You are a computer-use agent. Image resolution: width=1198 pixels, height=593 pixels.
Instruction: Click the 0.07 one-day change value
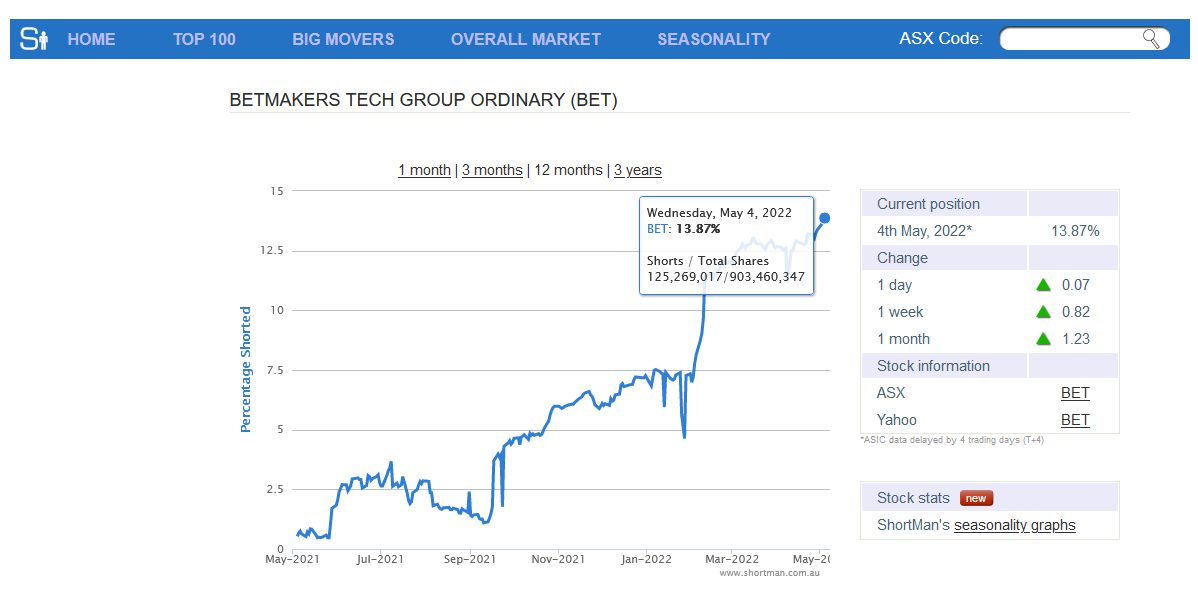tap(1076, 285)
